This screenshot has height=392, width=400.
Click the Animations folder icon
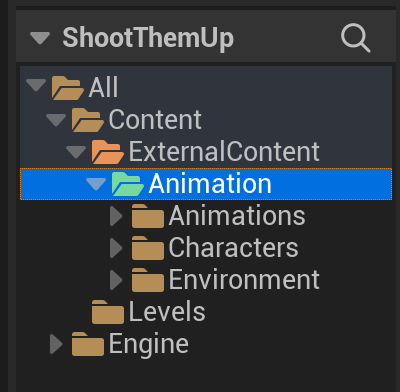(148, 216)
